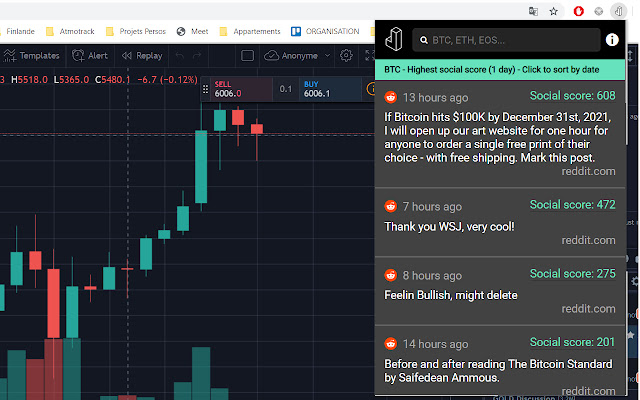Toggle Replay mode in chart toolbar
640x400 pixels.
pyautogui.click(x=140, y=56)
